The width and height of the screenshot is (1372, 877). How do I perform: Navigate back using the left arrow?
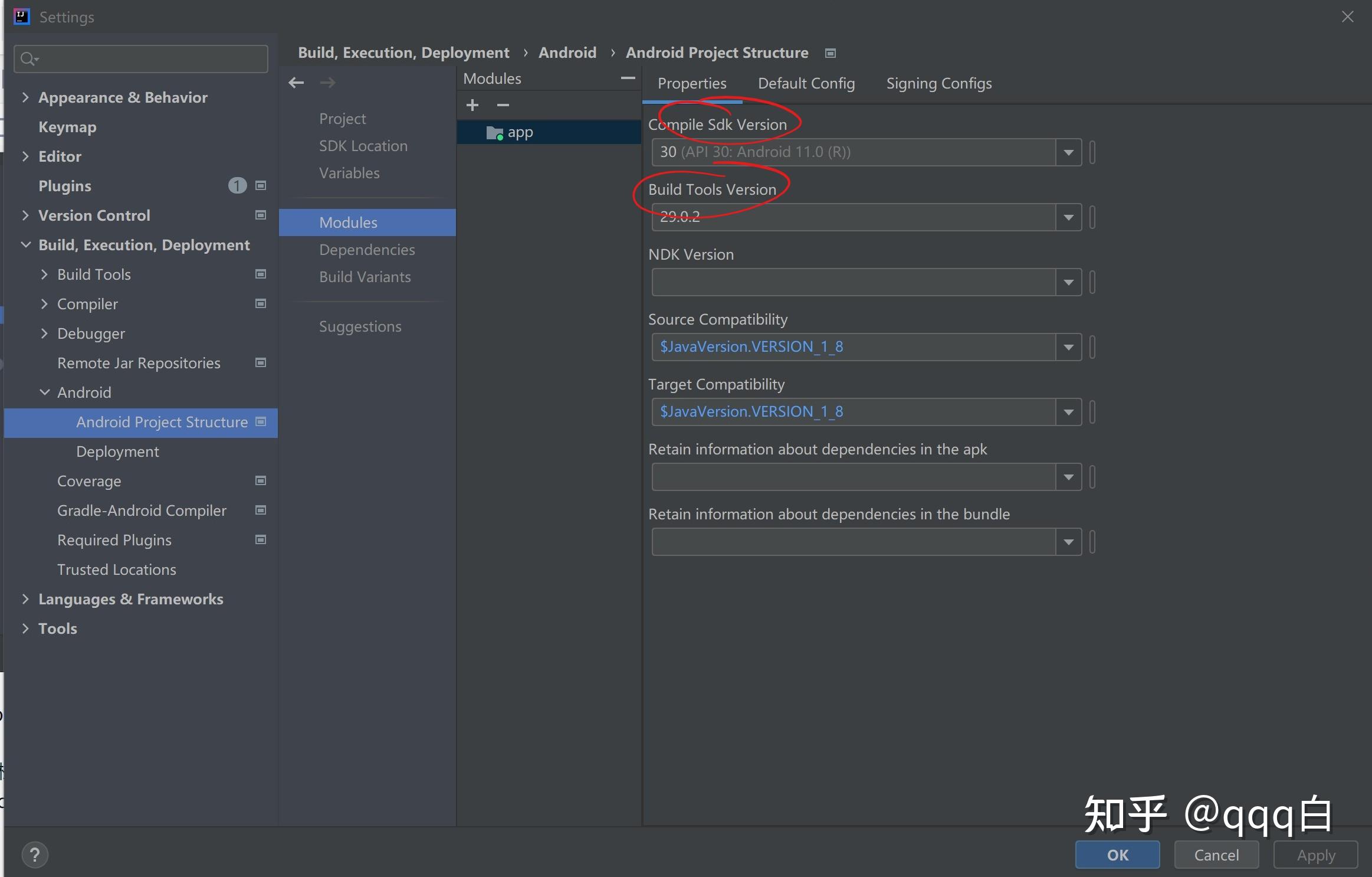(296, 83)
